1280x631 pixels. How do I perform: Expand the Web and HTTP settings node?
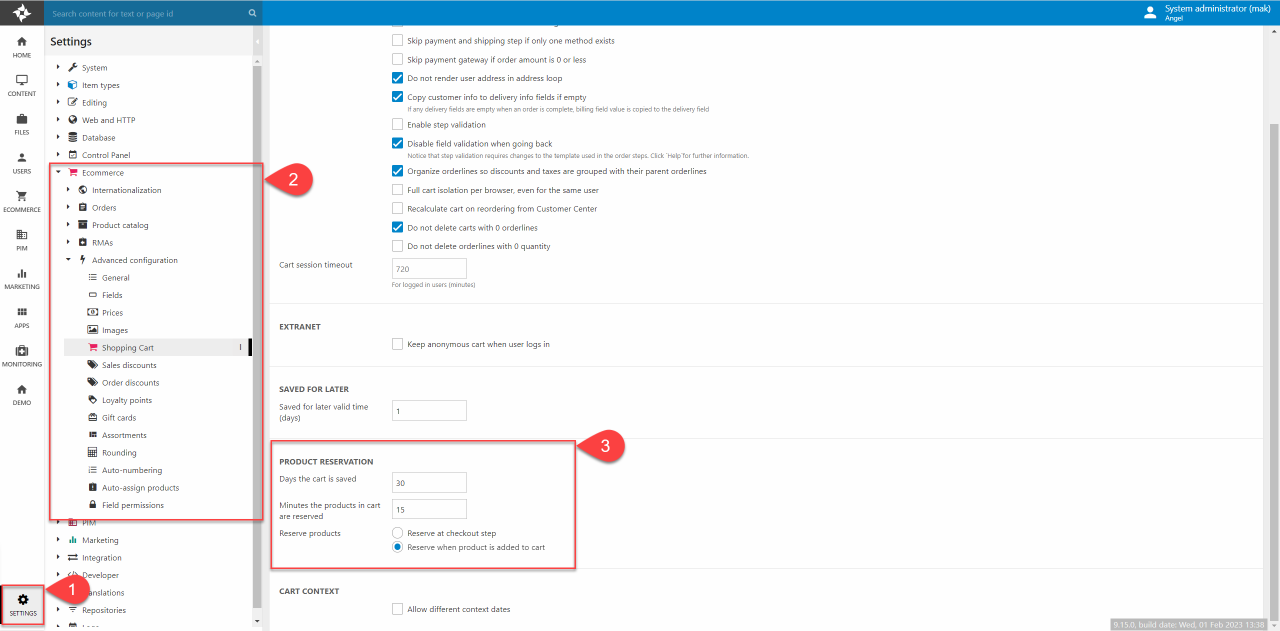[59, 120]
